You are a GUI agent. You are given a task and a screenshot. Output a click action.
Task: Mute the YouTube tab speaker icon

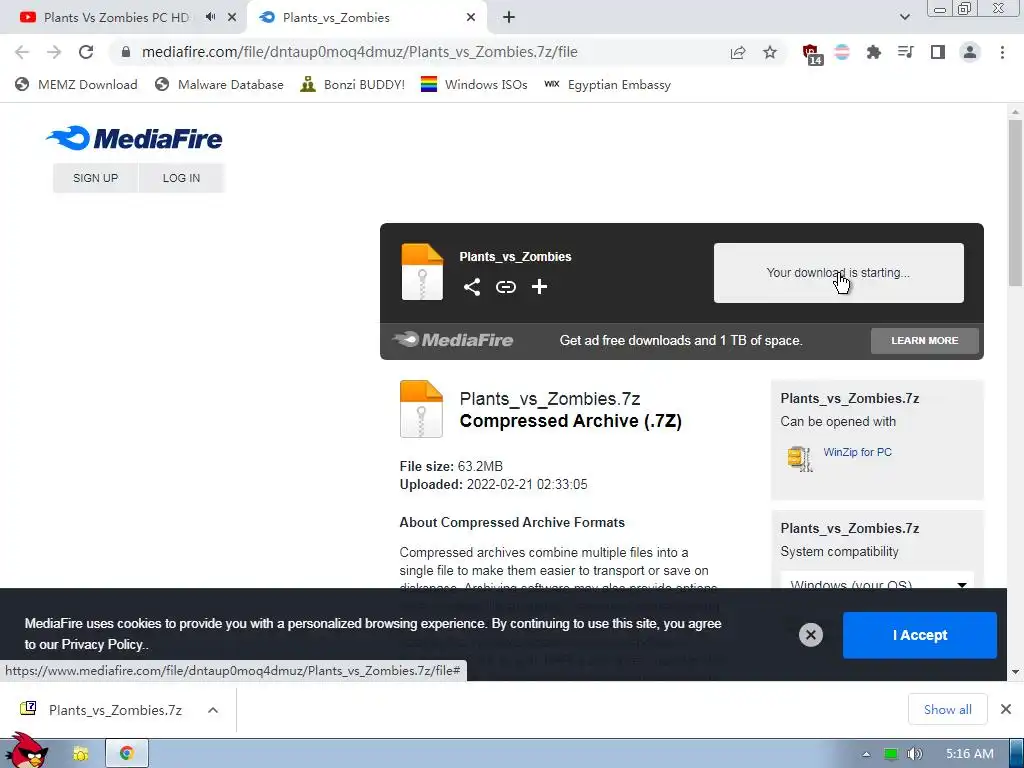pyautogui.click(x=210, y=17)
